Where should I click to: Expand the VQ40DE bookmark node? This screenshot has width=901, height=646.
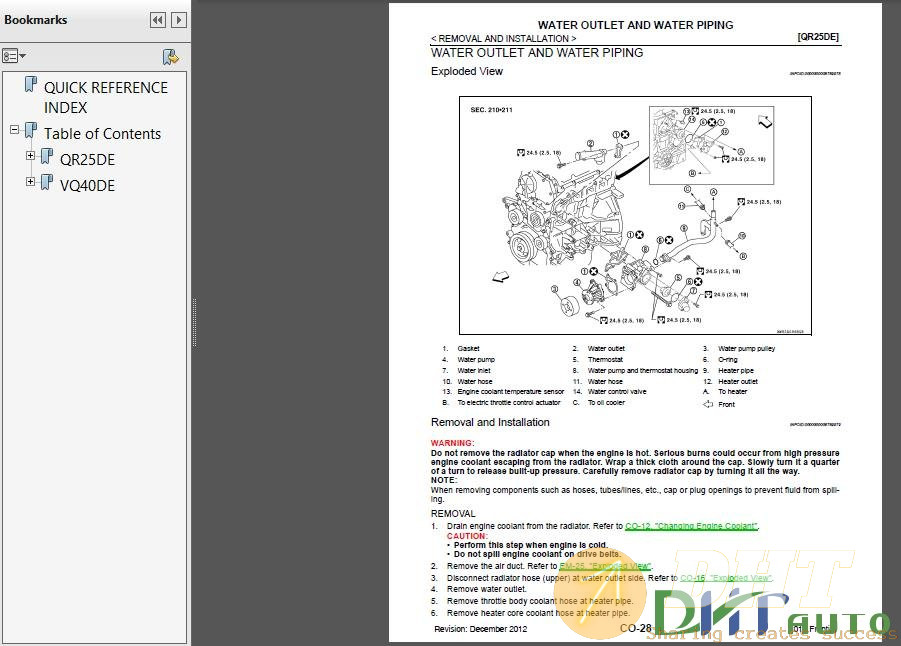(x=30, y=182)
